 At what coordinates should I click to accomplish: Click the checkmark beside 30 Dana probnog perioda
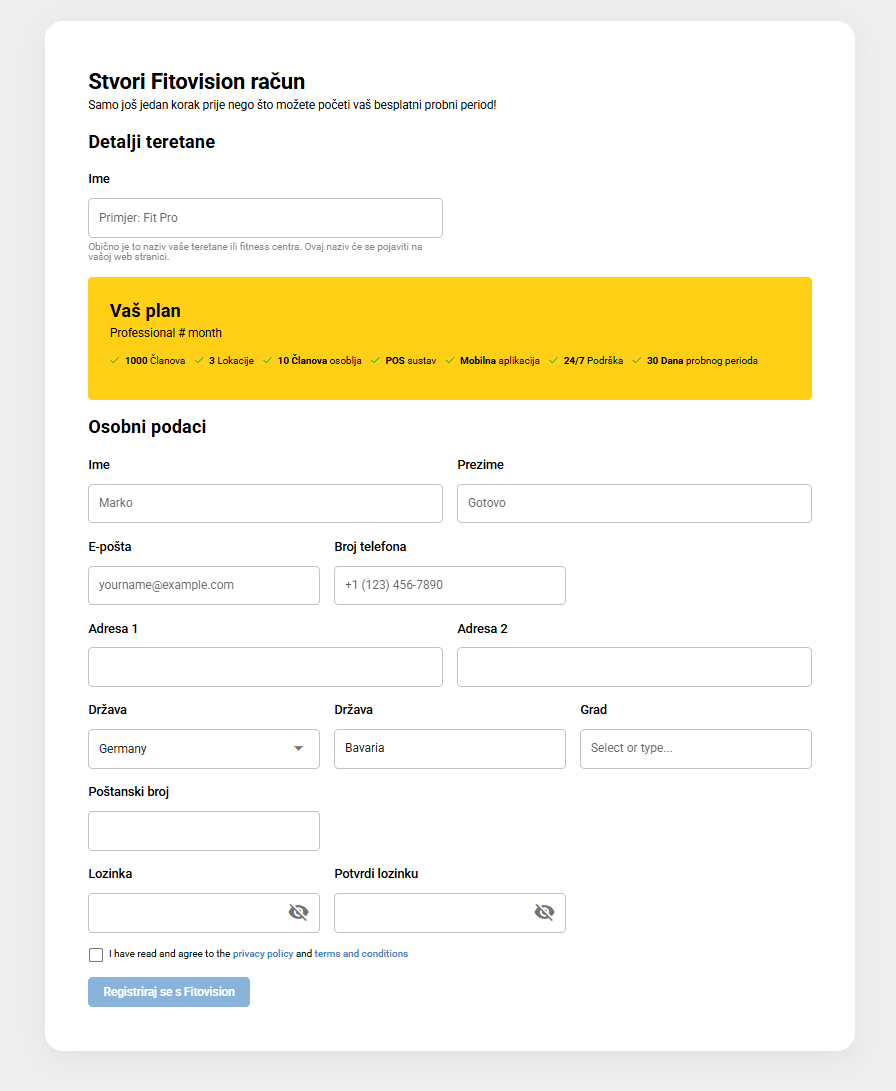pos(637,360)
